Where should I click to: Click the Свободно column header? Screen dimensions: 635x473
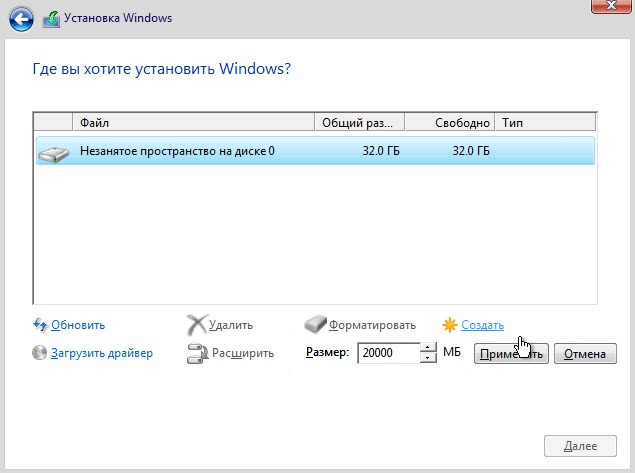450,123
